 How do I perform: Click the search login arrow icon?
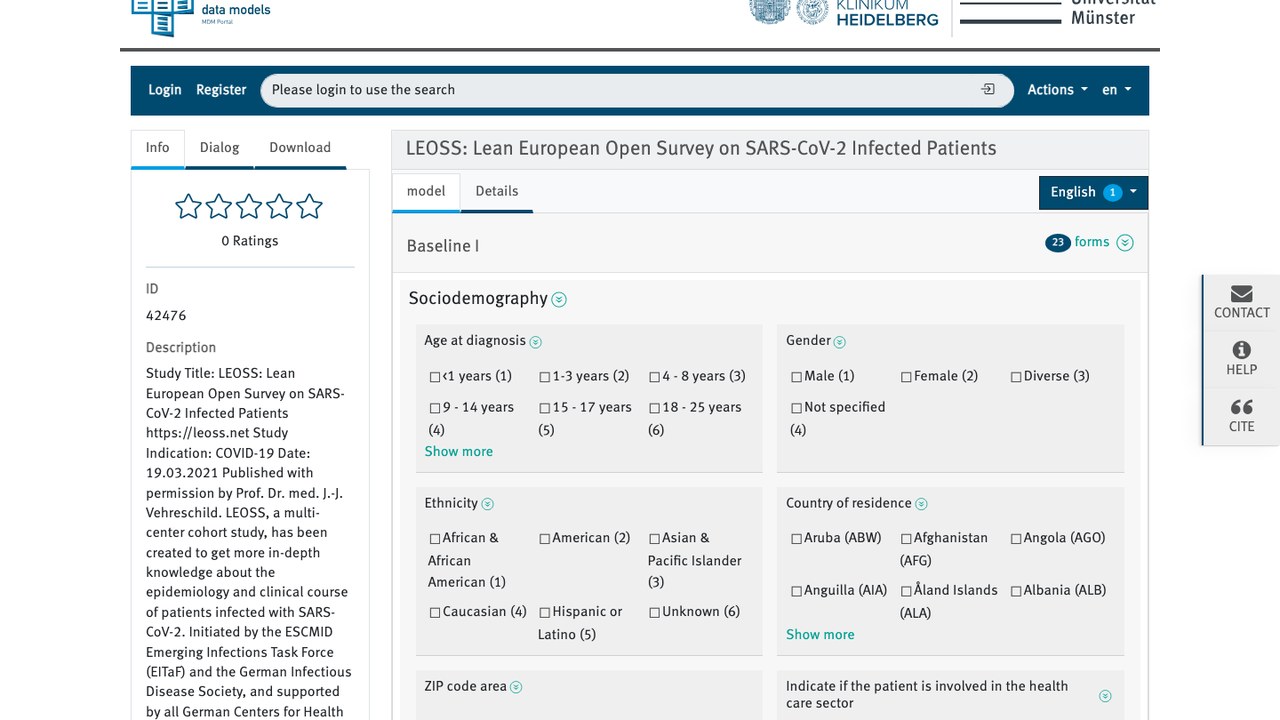pyautogui.click(x=988, y=89)
